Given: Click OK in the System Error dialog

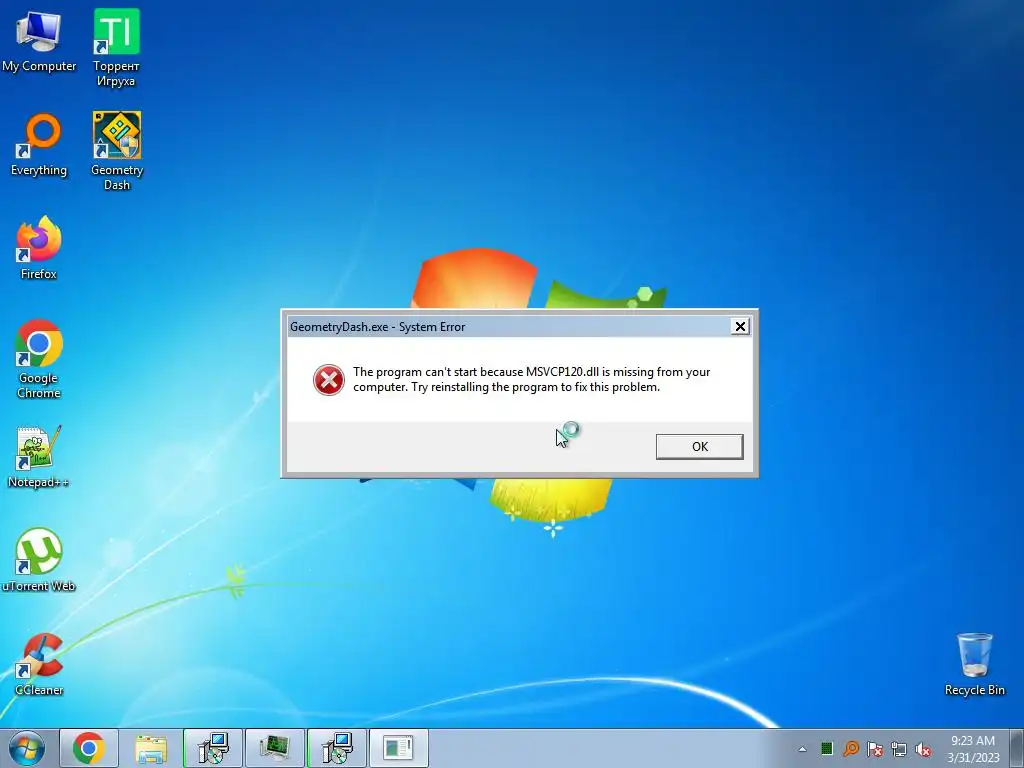Looking at the screenshot, I should [x=699, y=447].
